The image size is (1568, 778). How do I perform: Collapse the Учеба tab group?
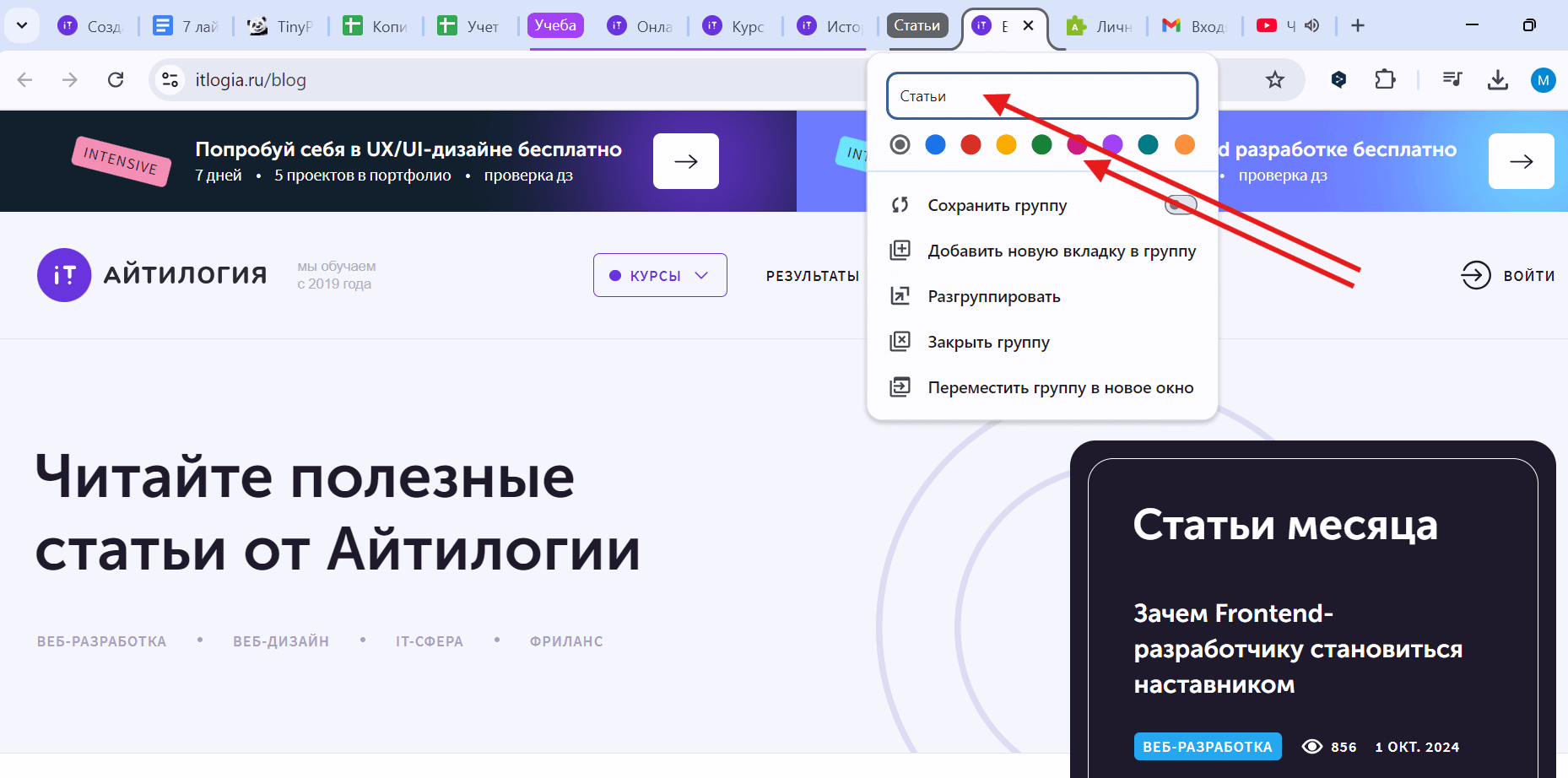point(555,26)
